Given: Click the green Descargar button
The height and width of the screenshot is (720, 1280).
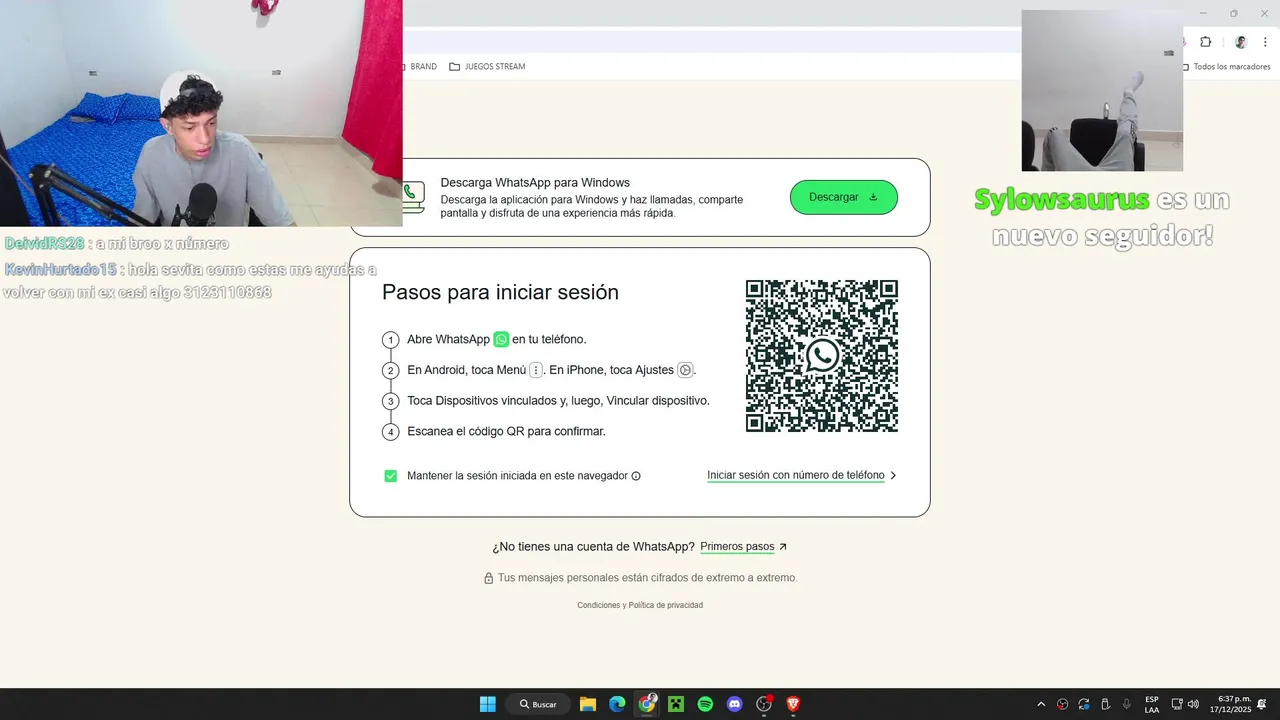Looking at the screenshot, I should pos(844,197).
